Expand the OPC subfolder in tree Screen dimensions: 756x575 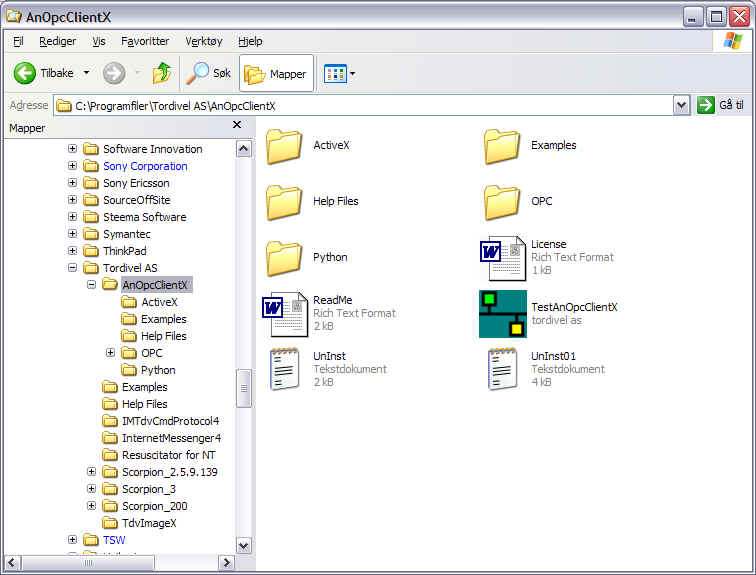(x=110, y=352)
